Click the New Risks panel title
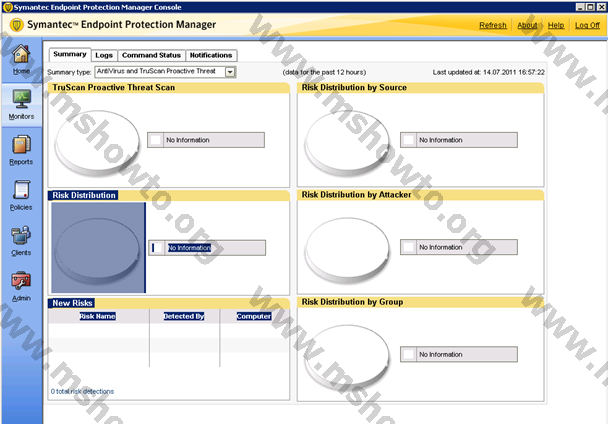This screenshot has height=424, width=608. [x=72, y=303]
